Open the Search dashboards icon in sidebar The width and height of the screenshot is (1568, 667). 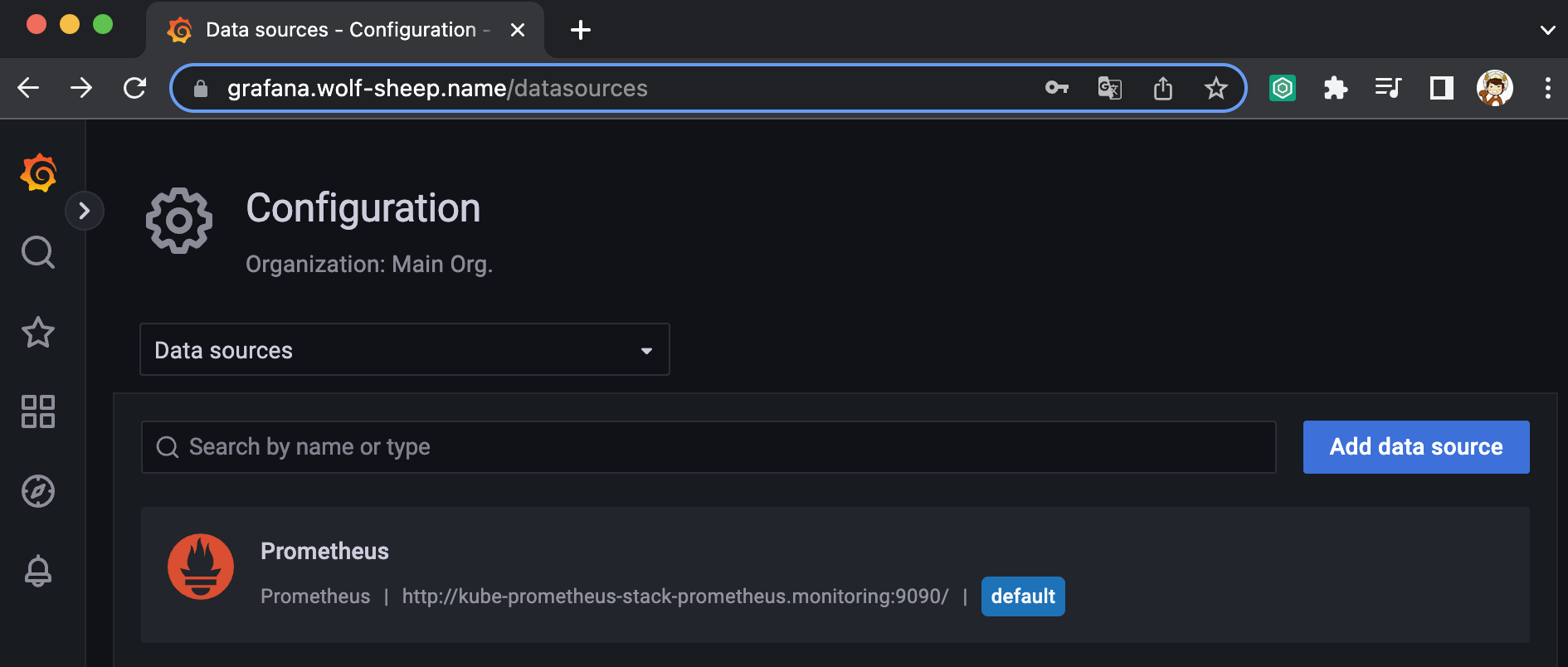38,252
